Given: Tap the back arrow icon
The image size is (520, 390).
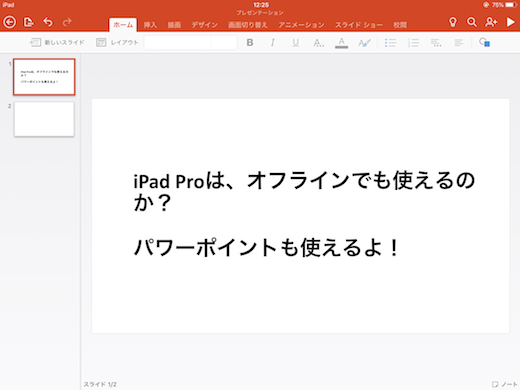Looking at the screenshot, I should click(x=9, y=22).
